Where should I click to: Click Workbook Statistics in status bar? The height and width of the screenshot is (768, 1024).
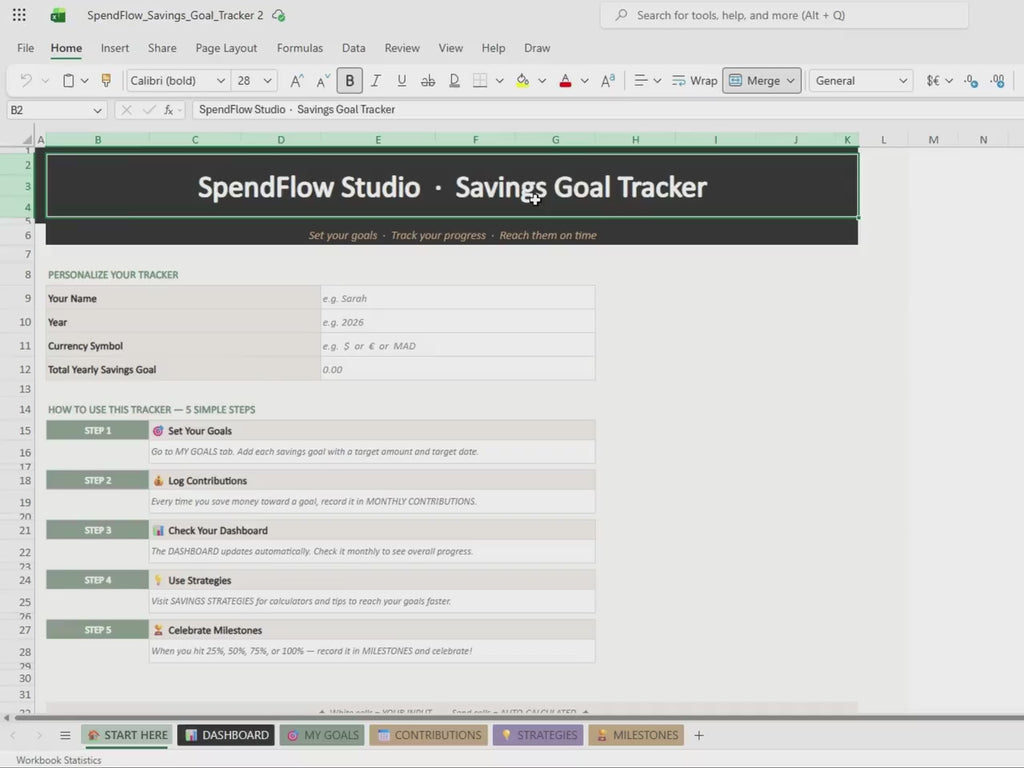point(59,760)
